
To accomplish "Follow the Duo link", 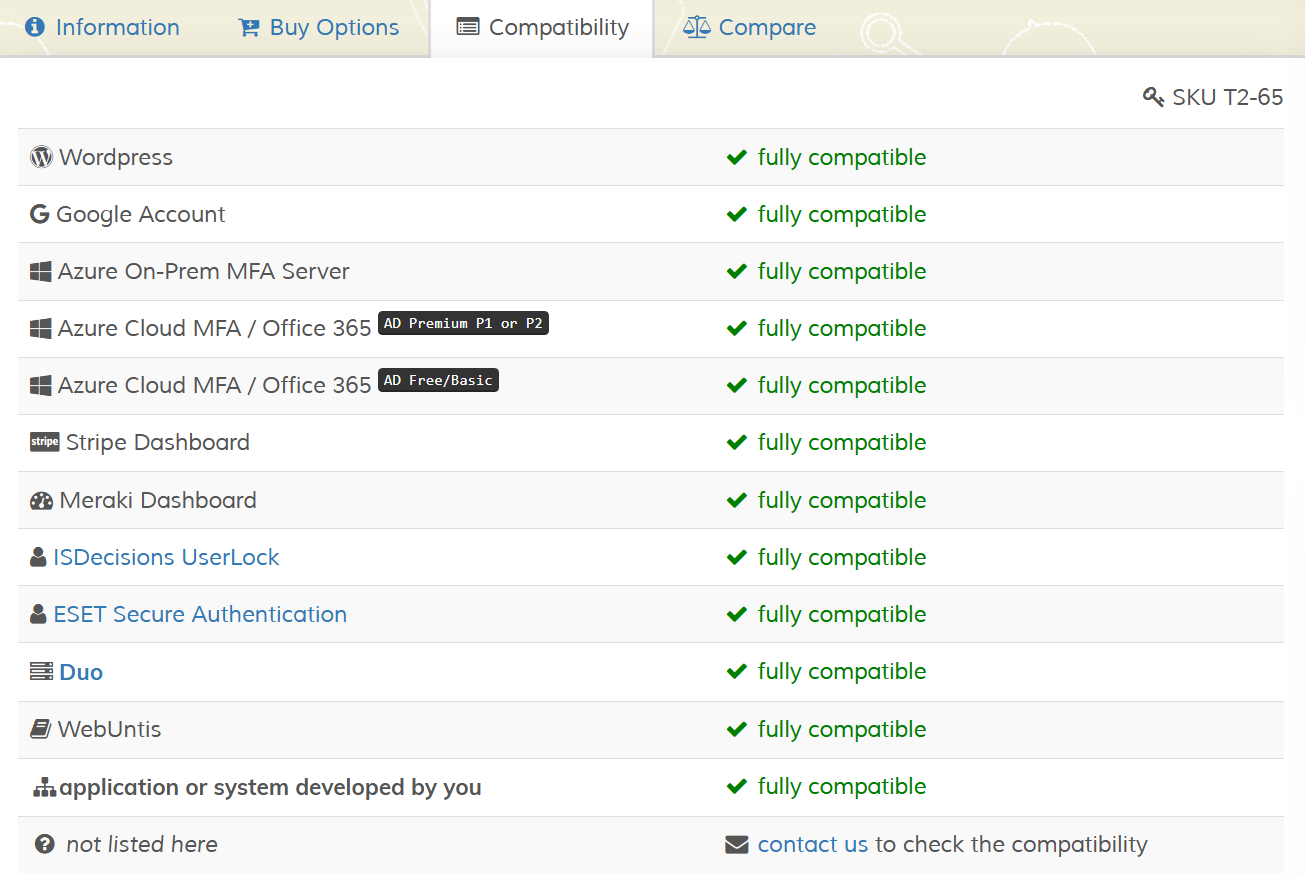I will [x=81, y=672].
